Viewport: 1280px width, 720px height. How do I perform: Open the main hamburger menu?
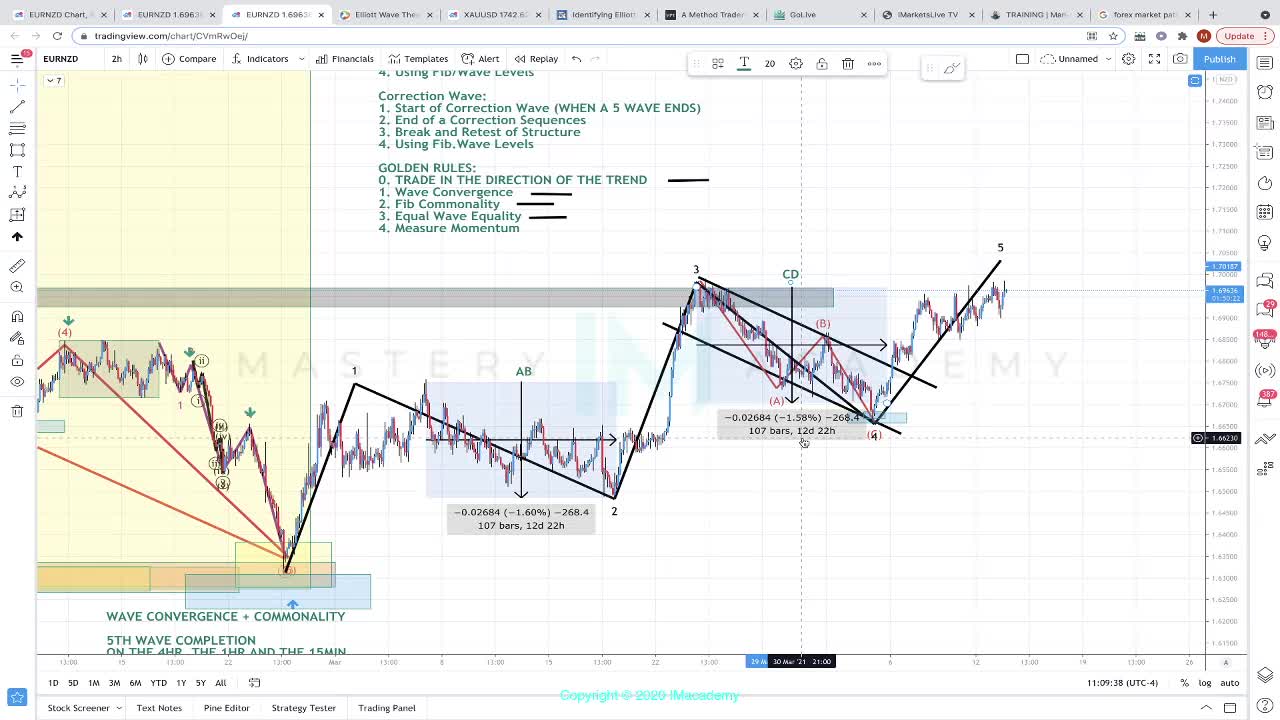click(x=17, y=59)
